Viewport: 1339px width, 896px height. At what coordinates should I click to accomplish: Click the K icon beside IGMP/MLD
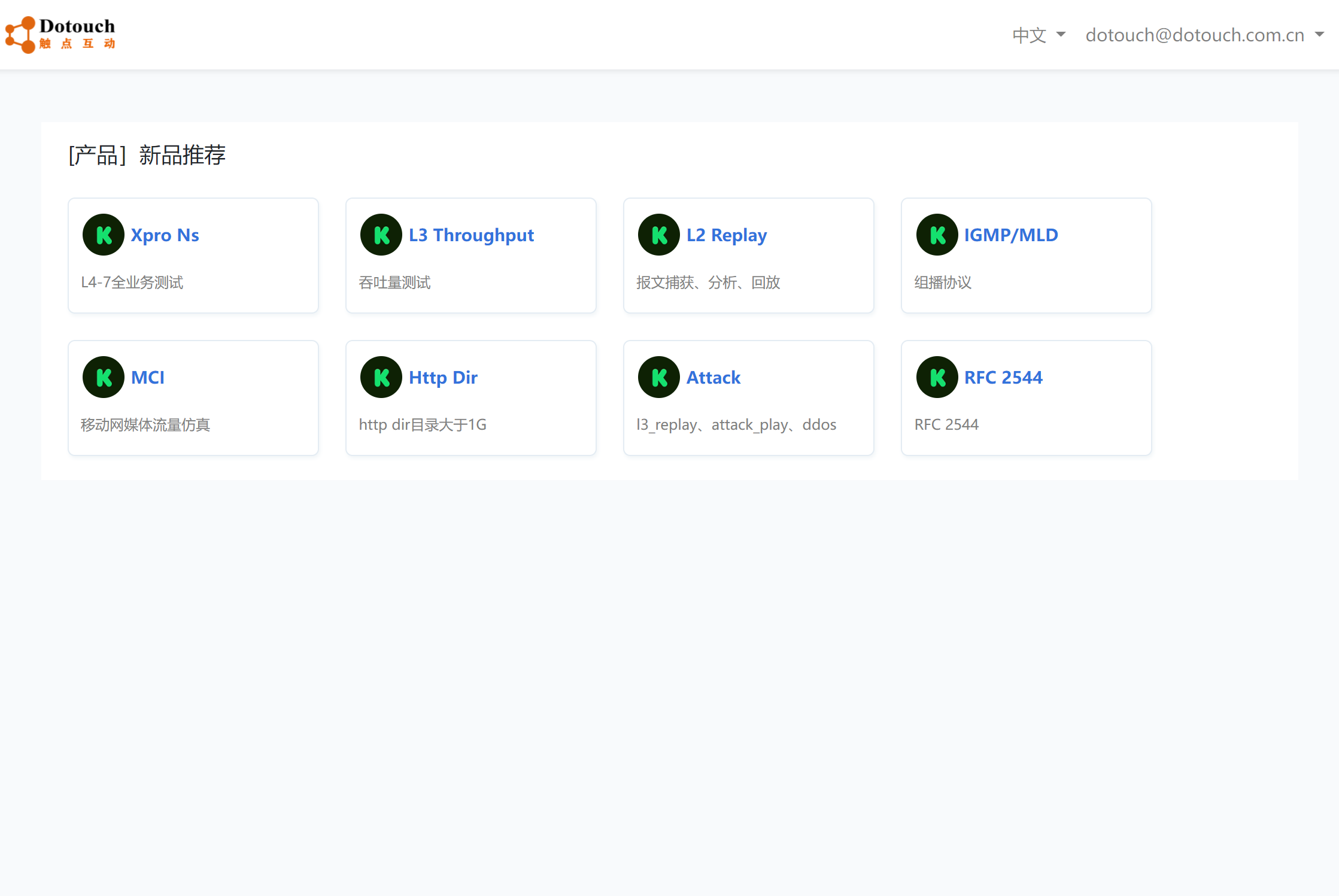click(x=937, y=235)
